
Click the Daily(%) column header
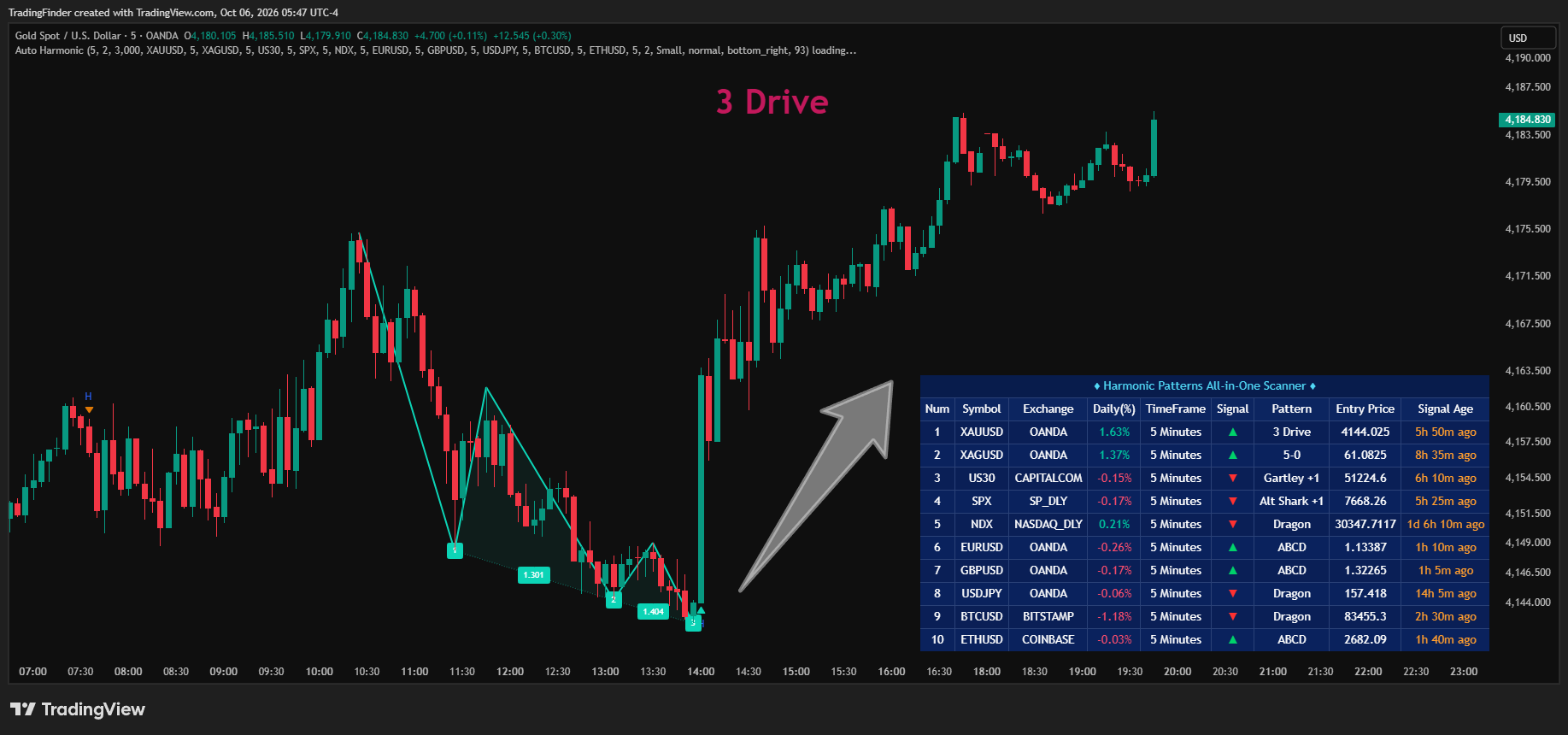pyautogui.click(x=1114, y=409)
